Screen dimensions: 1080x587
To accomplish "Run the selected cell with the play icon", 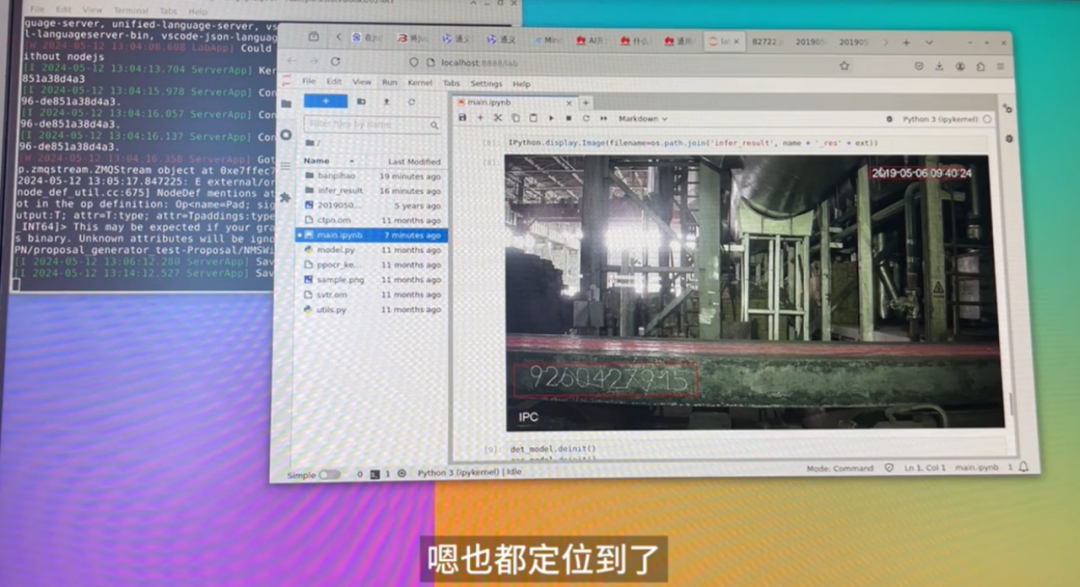I will point(551,119).
